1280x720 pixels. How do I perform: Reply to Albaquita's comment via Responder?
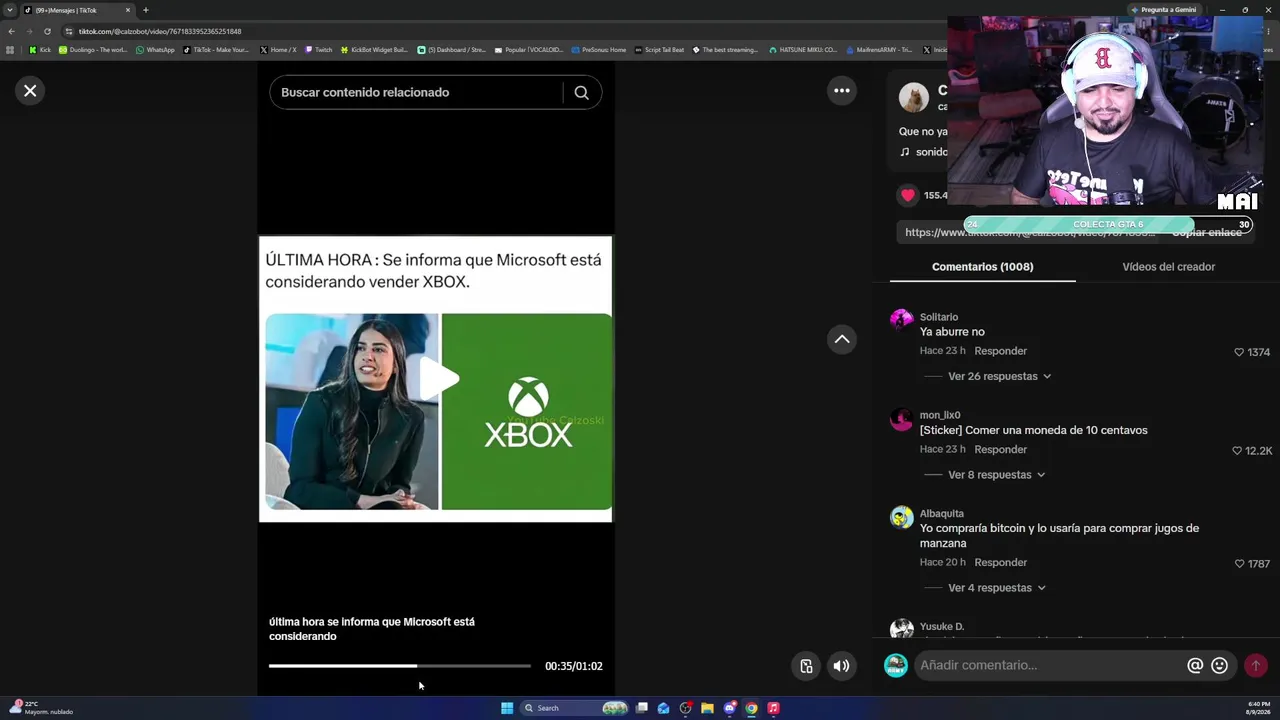pyautogui.click(x=1000, y=563)
